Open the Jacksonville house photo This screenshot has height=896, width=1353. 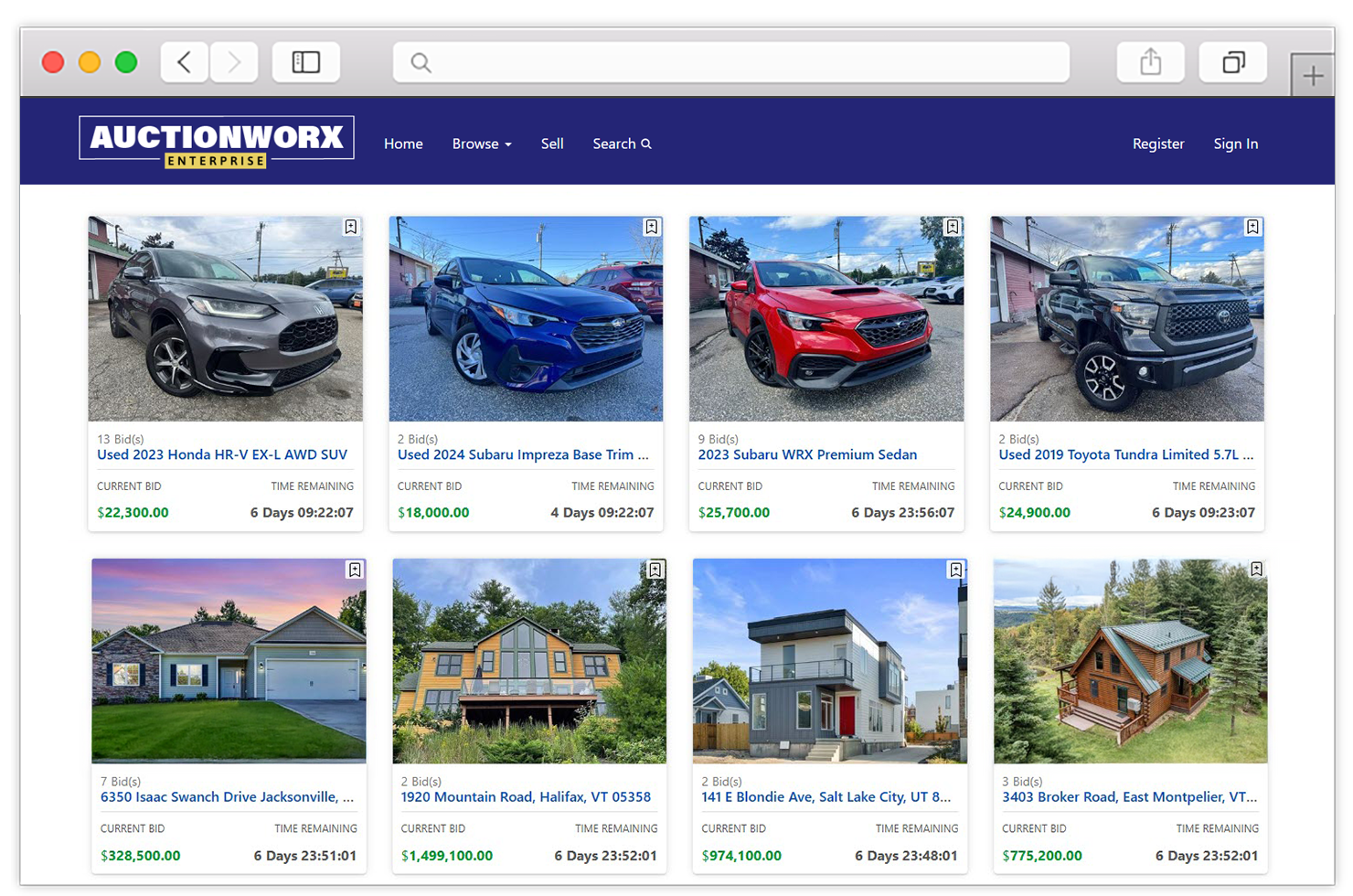[229, 661]
